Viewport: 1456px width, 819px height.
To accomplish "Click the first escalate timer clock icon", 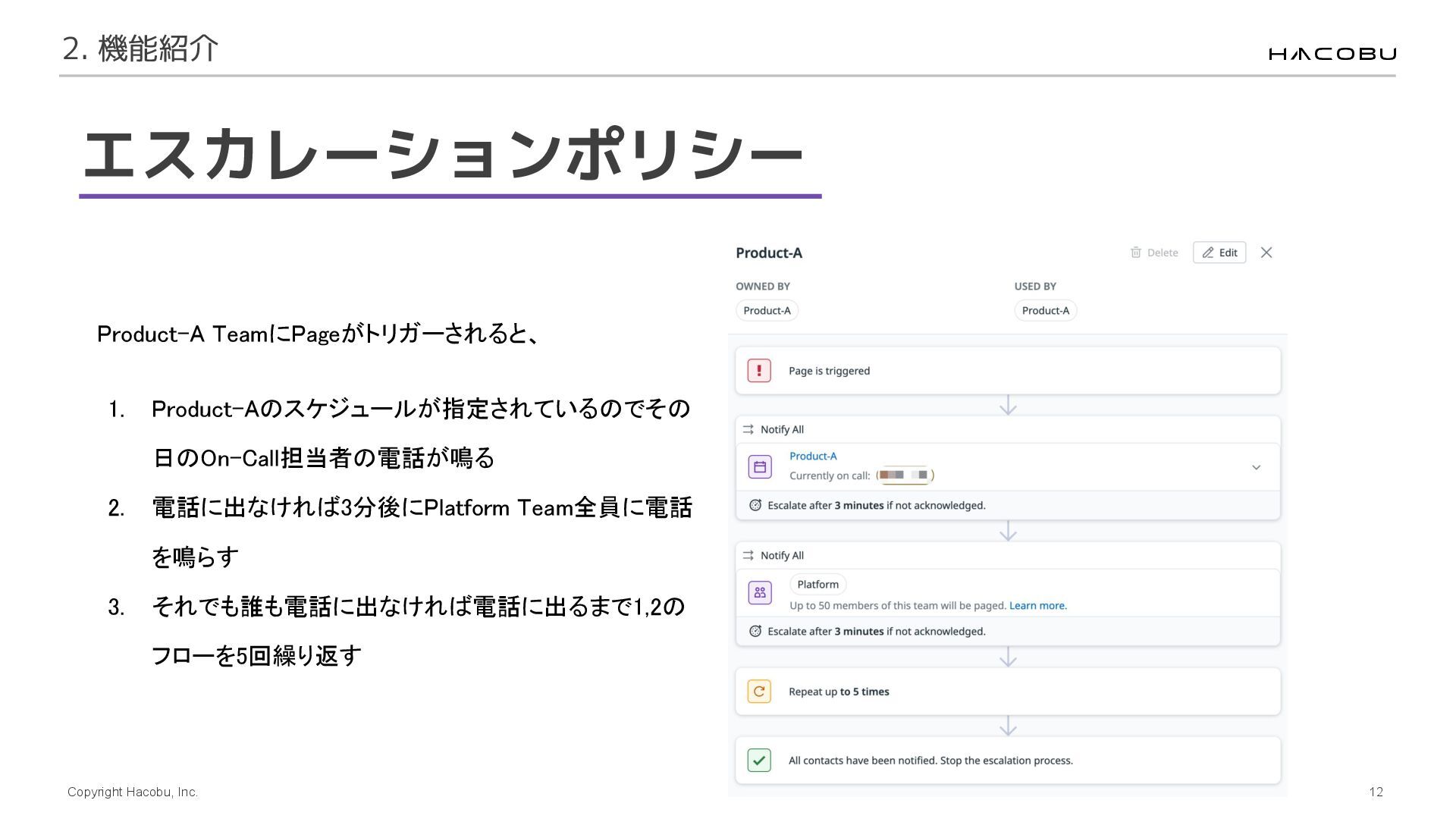I will pos(755,505).
